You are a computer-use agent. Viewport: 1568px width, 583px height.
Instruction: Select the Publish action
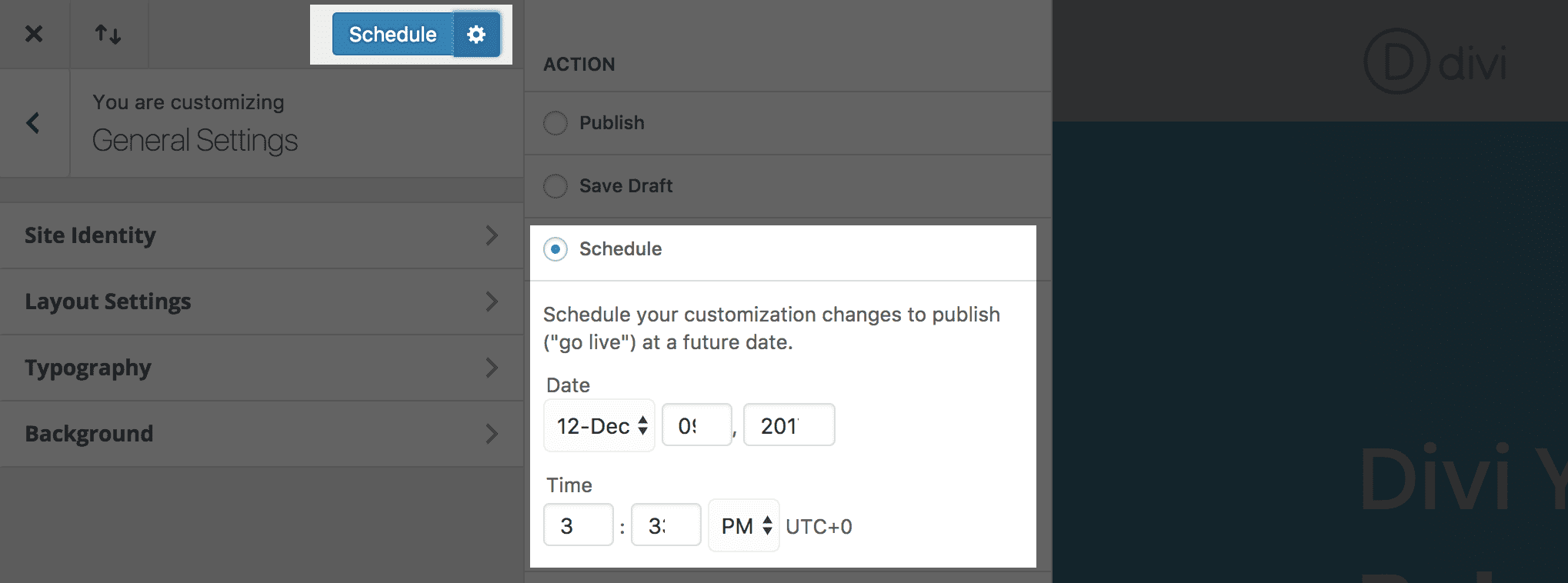click(x=555, y=122)
